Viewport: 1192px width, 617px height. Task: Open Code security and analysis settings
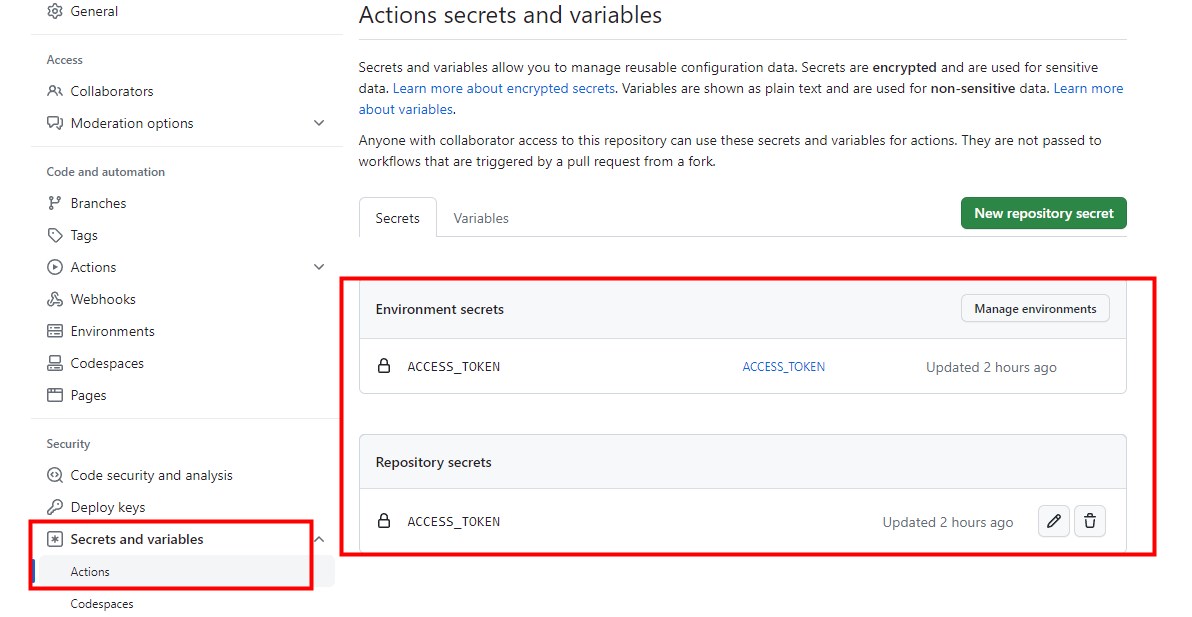tap(151, 475)
